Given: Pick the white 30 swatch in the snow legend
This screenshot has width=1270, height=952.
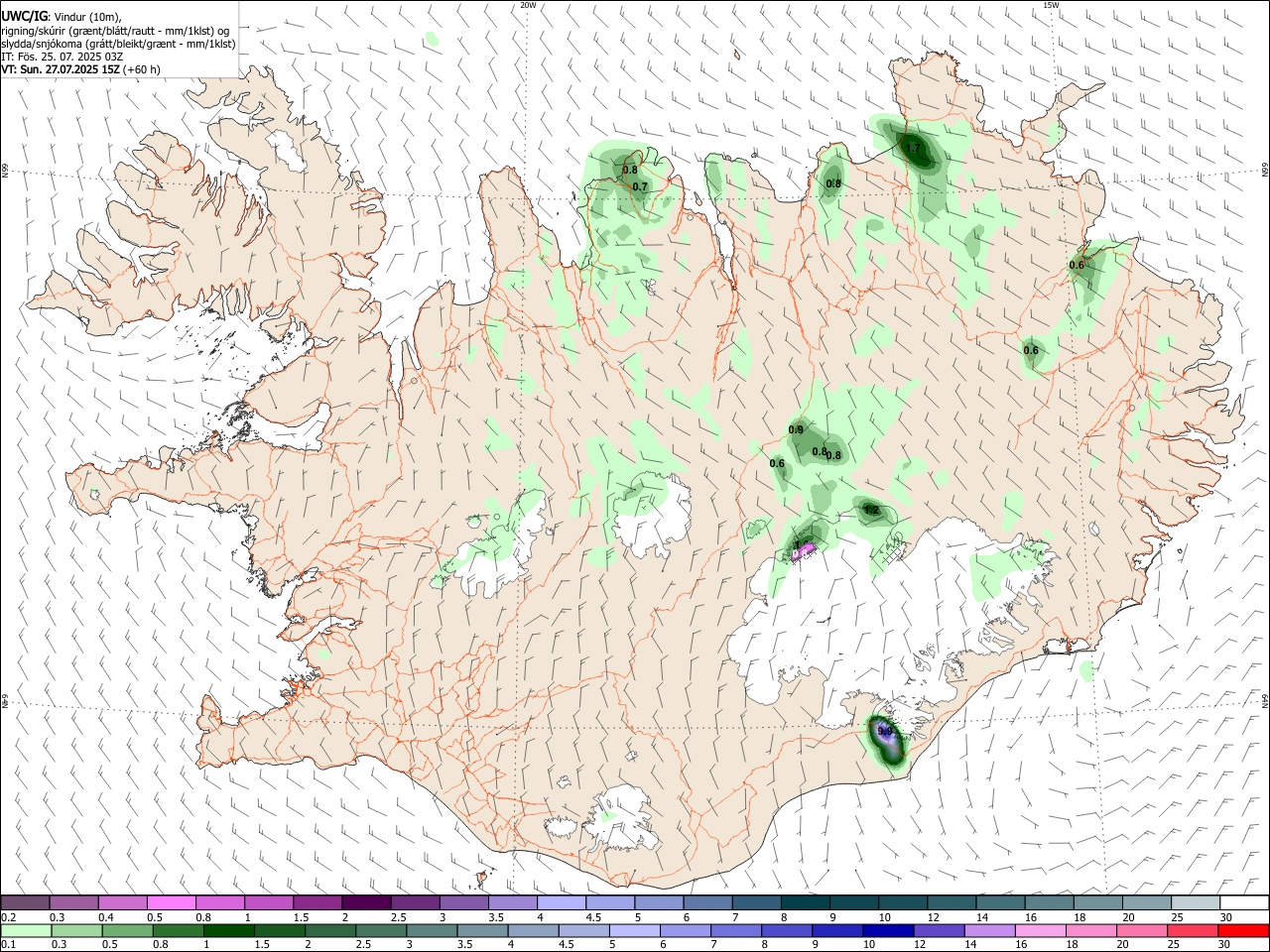Looking at the screenshot, I should click(x=1244, y=902).
